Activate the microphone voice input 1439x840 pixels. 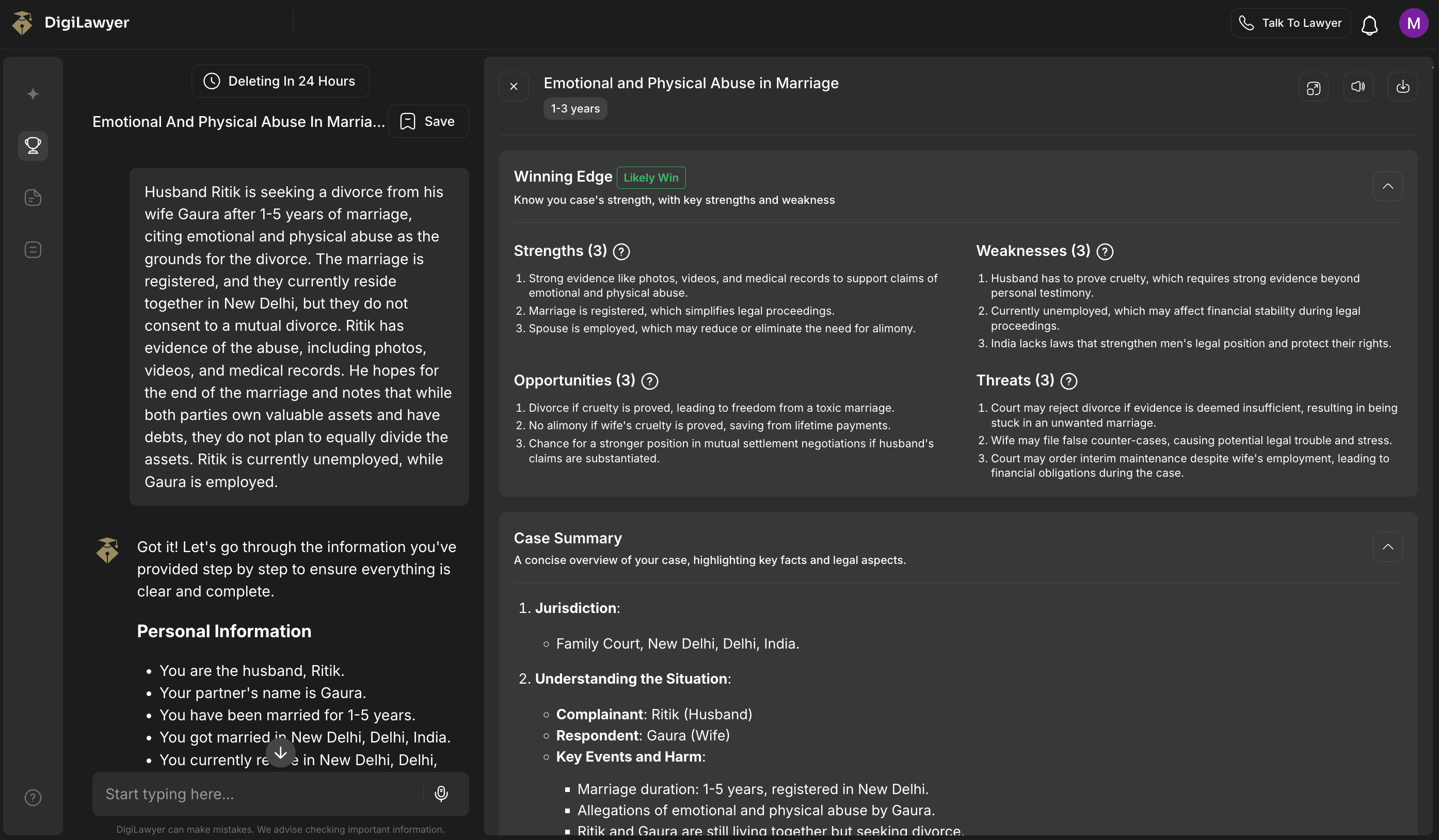[441, 794]
